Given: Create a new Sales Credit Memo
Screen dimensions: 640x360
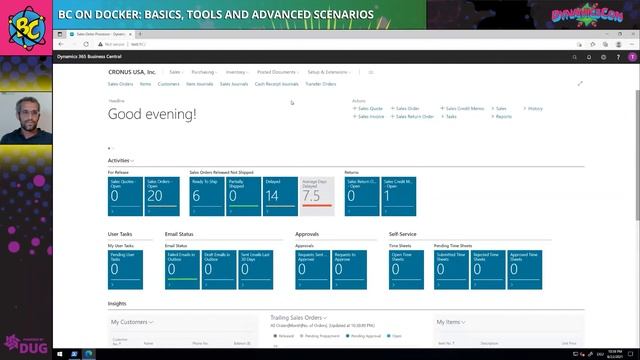Looking at the screenshot, I should pyautogui.click(x=462, y=109).
